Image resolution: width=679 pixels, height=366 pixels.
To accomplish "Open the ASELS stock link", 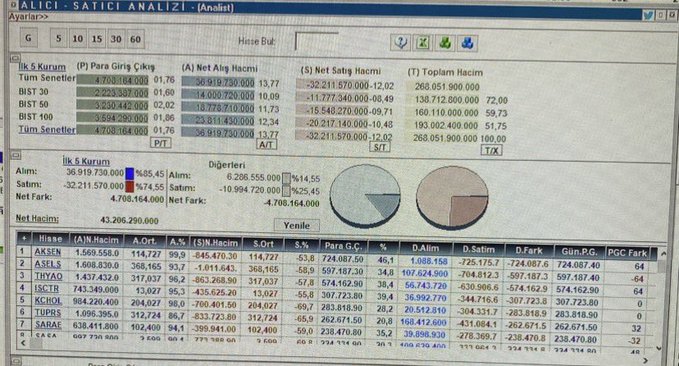I will 48,264.
